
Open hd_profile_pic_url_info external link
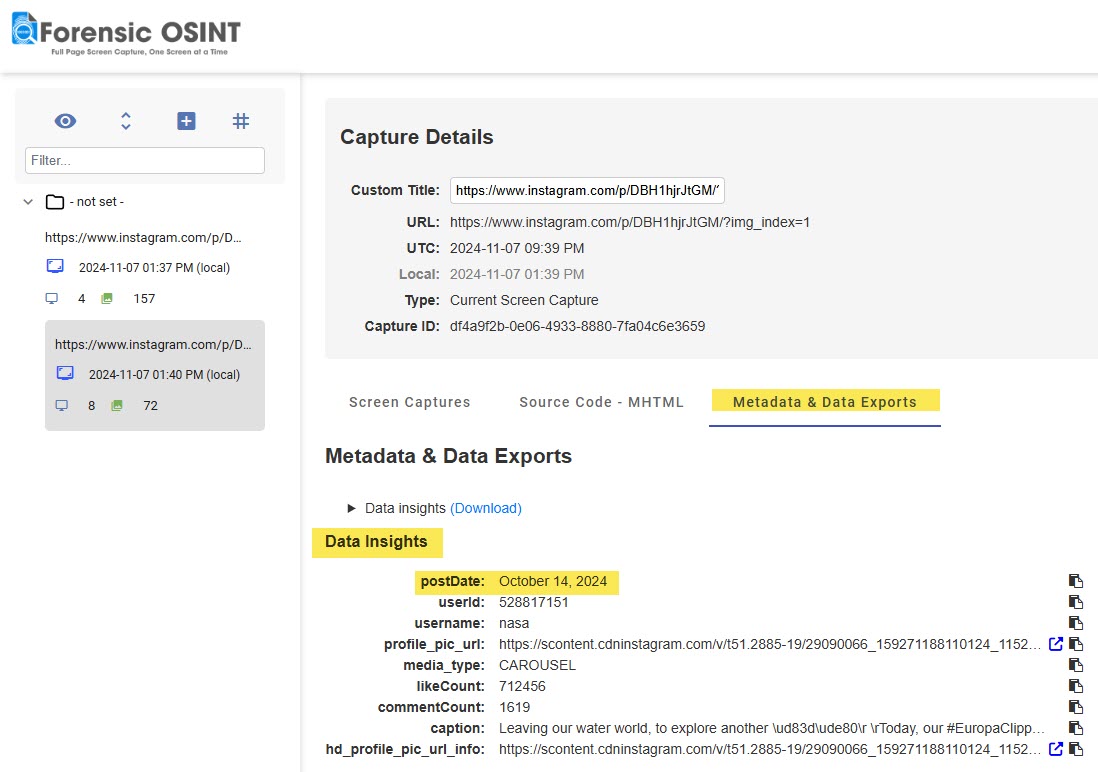1055,749
